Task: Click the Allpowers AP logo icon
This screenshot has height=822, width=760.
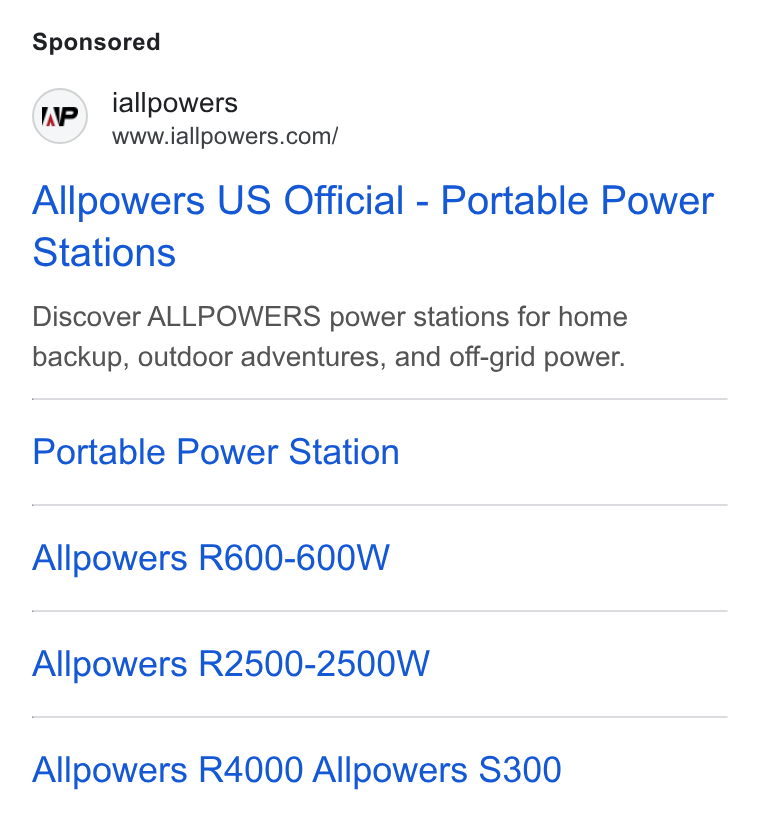Action: click(x=60, y=116)
